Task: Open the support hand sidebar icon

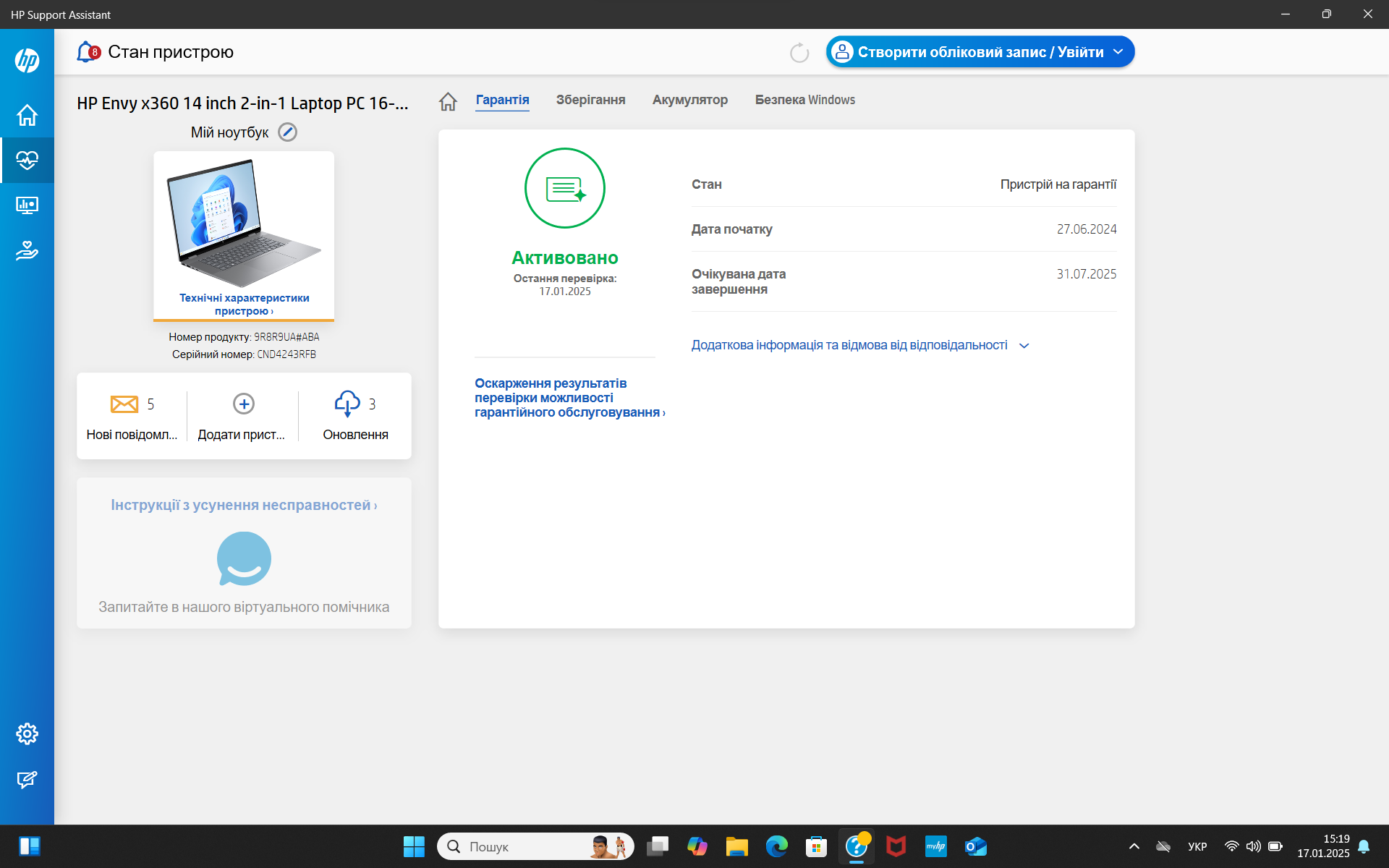Action: pyautogui.click(x=27, y=250)
